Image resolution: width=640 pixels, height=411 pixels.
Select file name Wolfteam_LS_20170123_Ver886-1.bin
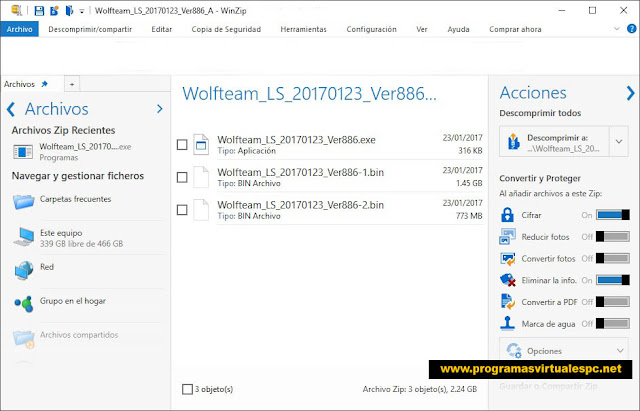pos(300,172)
